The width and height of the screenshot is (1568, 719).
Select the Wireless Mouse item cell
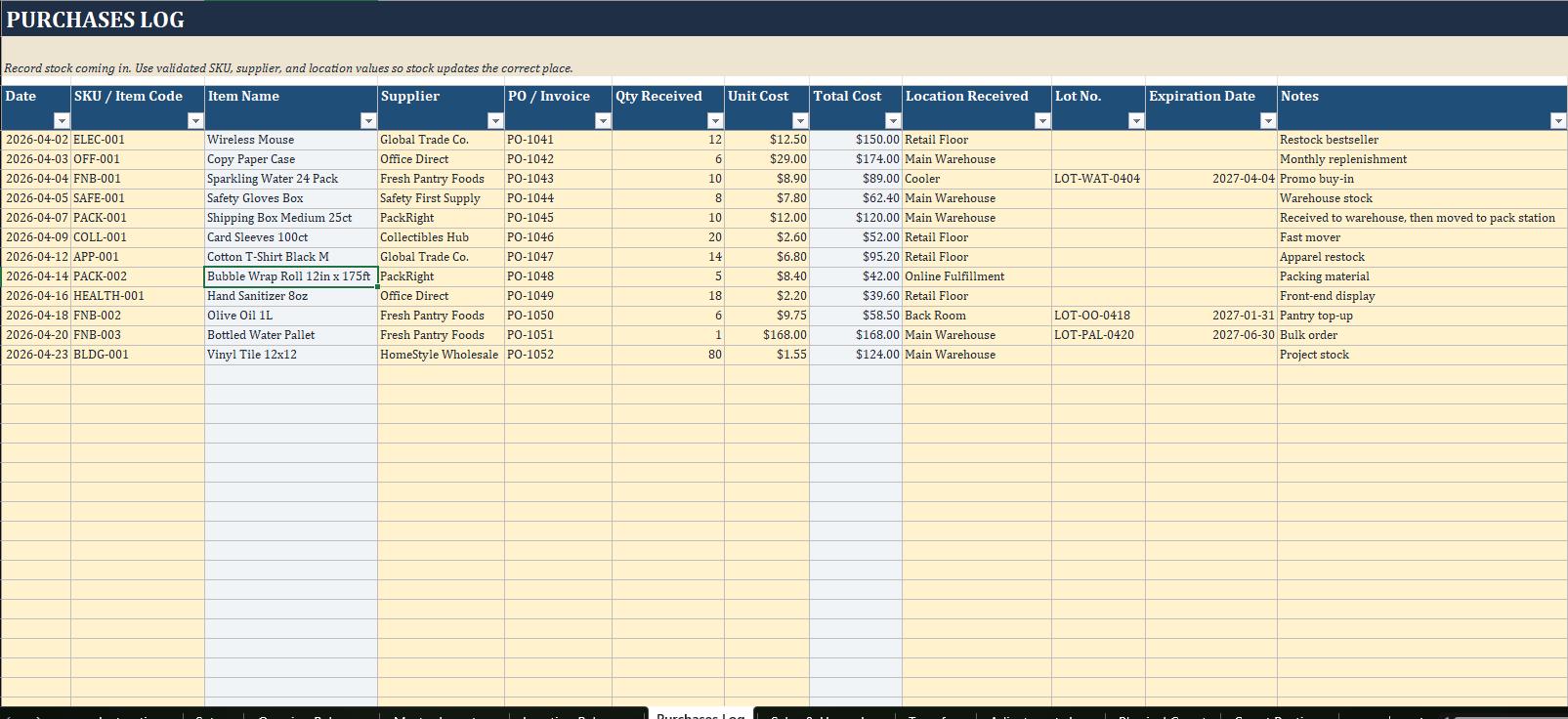(291, 140)
